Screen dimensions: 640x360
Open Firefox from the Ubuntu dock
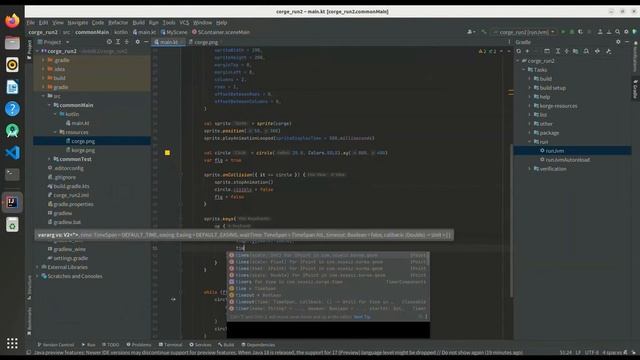[12, 20]
